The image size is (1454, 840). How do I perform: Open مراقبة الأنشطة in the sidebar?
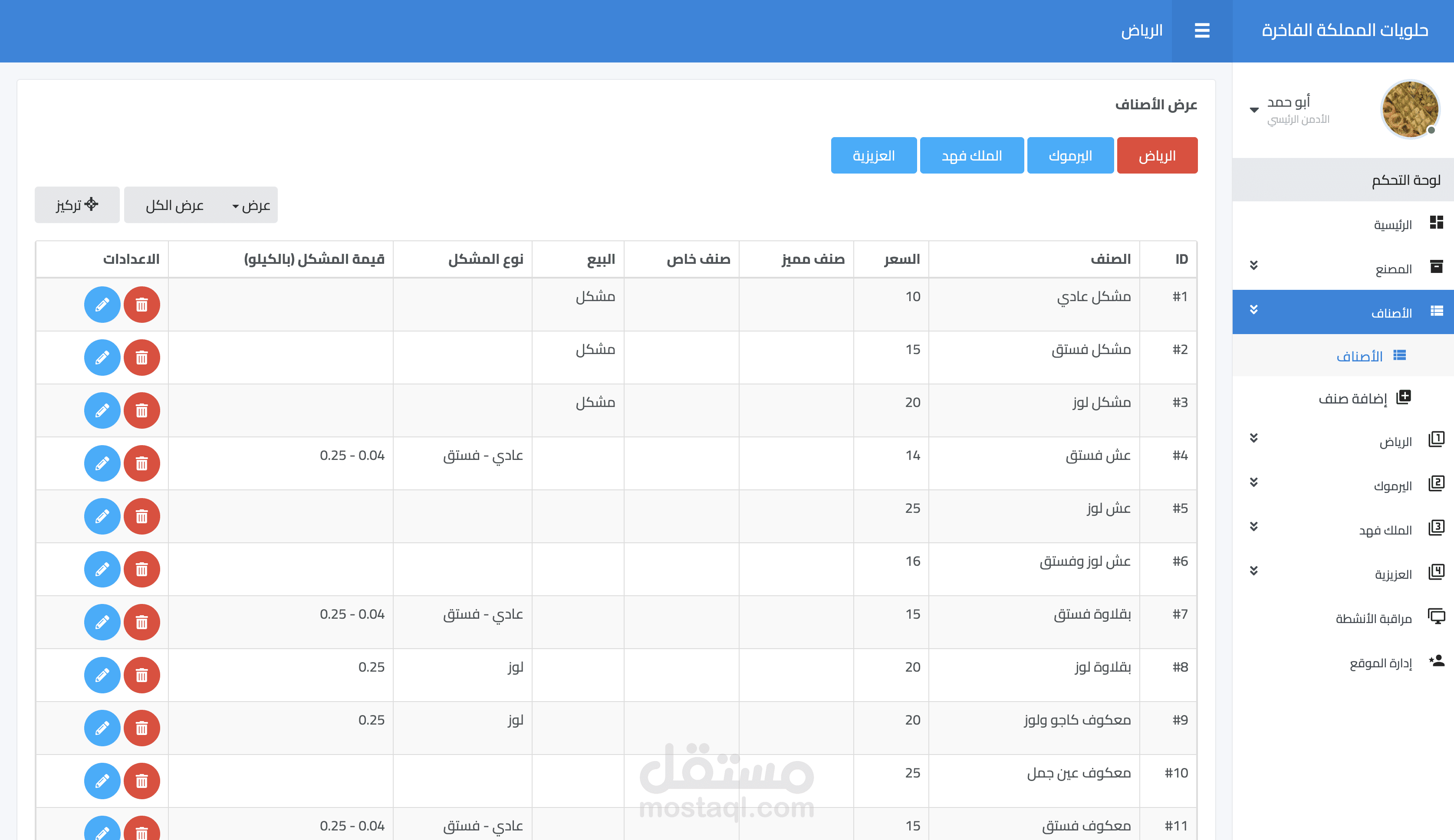[1373, 618]
